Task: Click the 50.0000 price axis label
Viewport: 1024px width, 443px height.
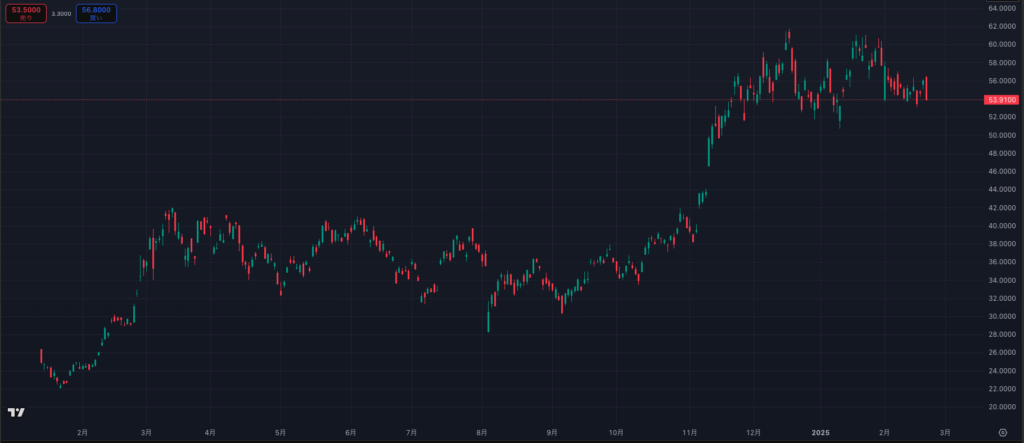Action: click(x=1001, y=135)
